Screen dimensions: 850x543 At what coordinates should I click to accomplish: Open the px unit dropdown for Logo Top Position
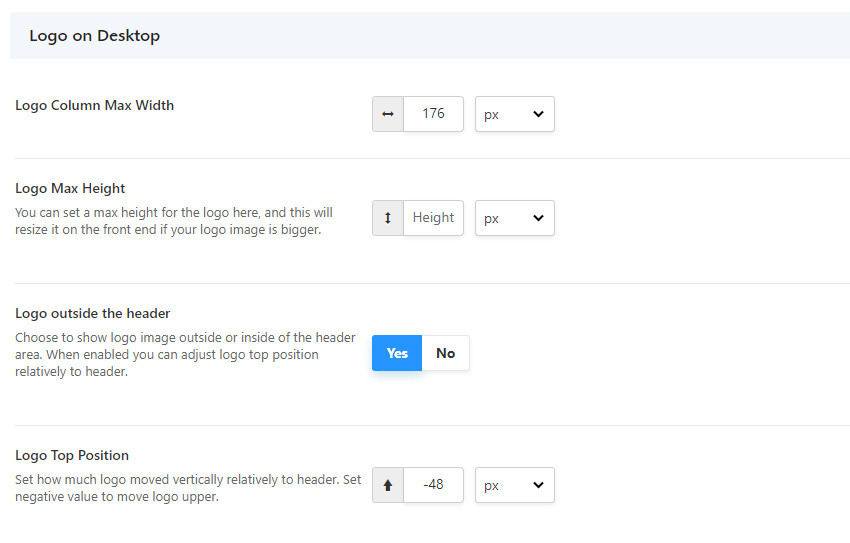click(x=515, y=485)
